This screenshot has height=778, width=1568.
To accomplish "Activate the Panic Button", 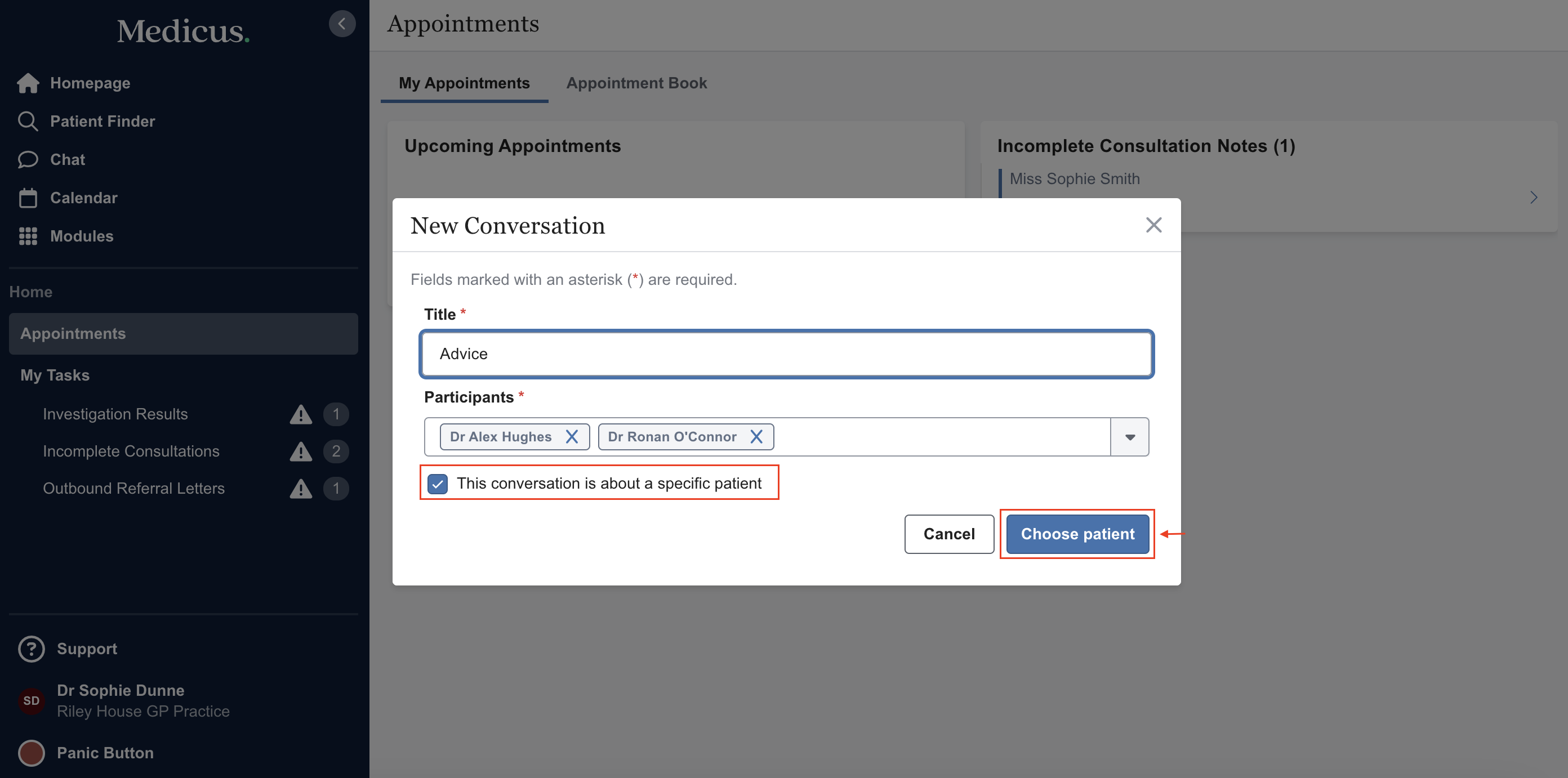I will [x=31, y=753].
